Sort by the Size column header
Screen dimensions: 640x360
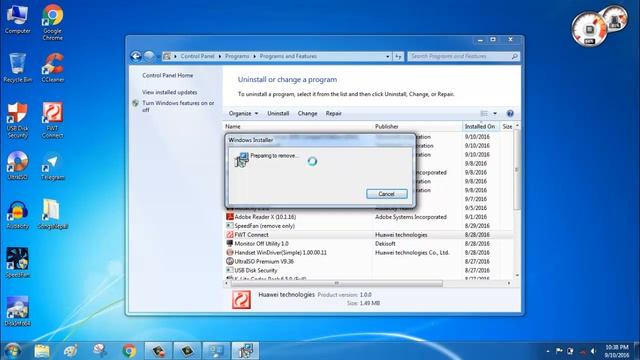pos(507,127)
